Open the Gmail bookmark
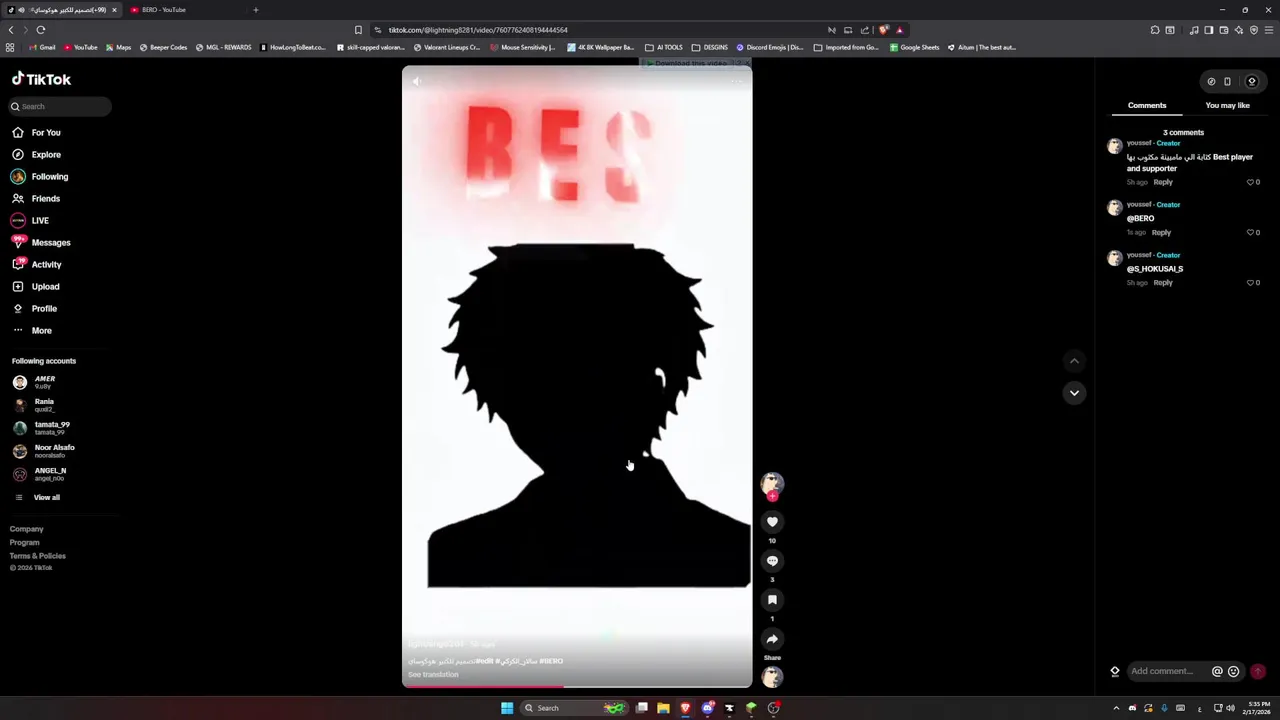 pyautogui.click(x=42, y=47)
